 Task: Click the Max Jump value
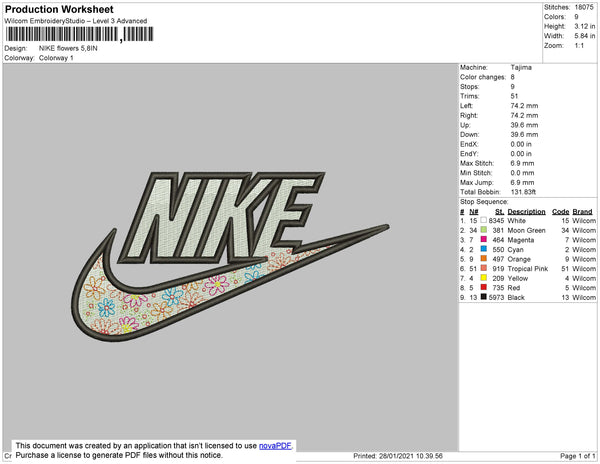[522, 182]
